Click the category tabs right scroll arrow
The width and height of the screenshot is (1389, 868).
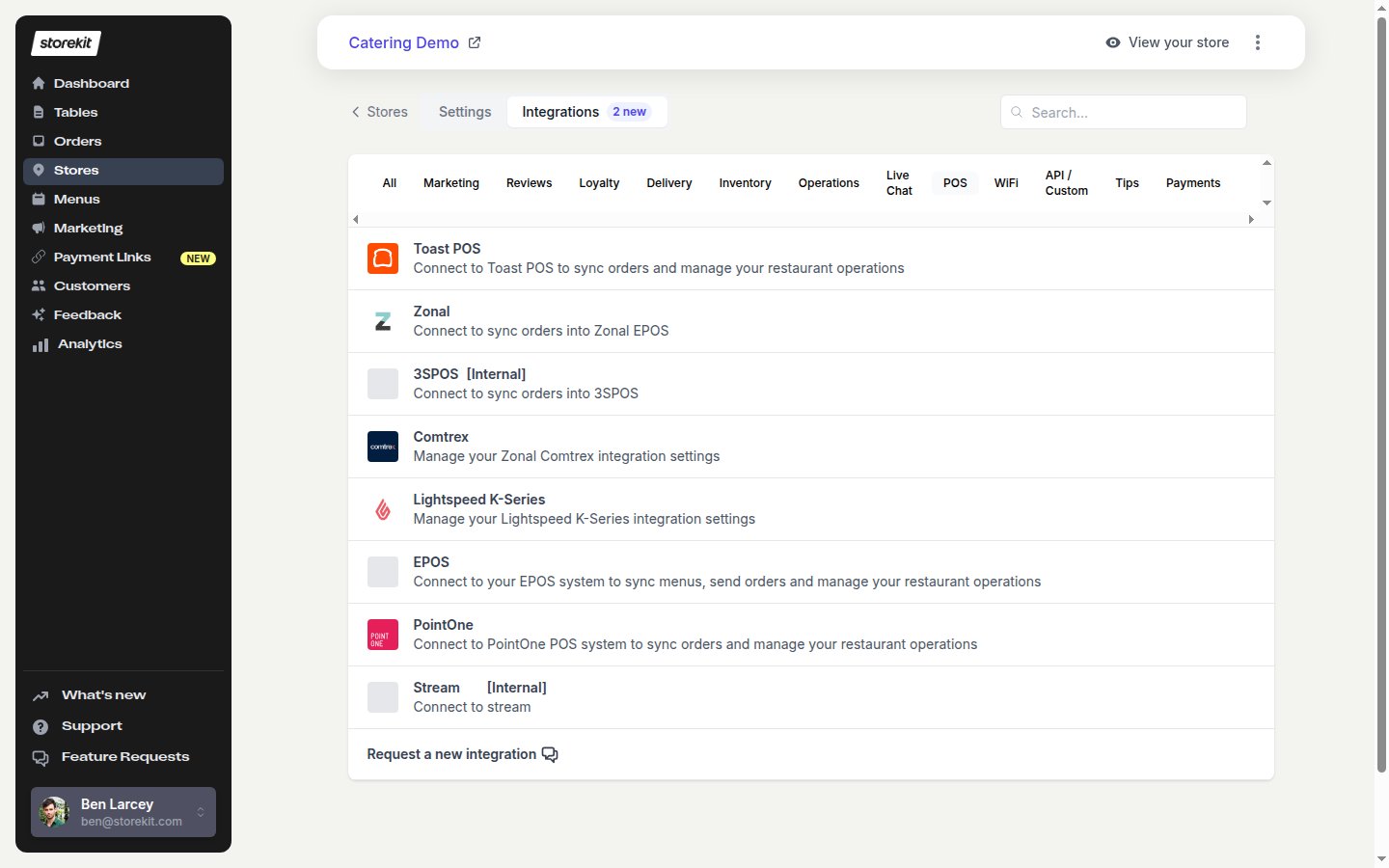(1251, 219)
